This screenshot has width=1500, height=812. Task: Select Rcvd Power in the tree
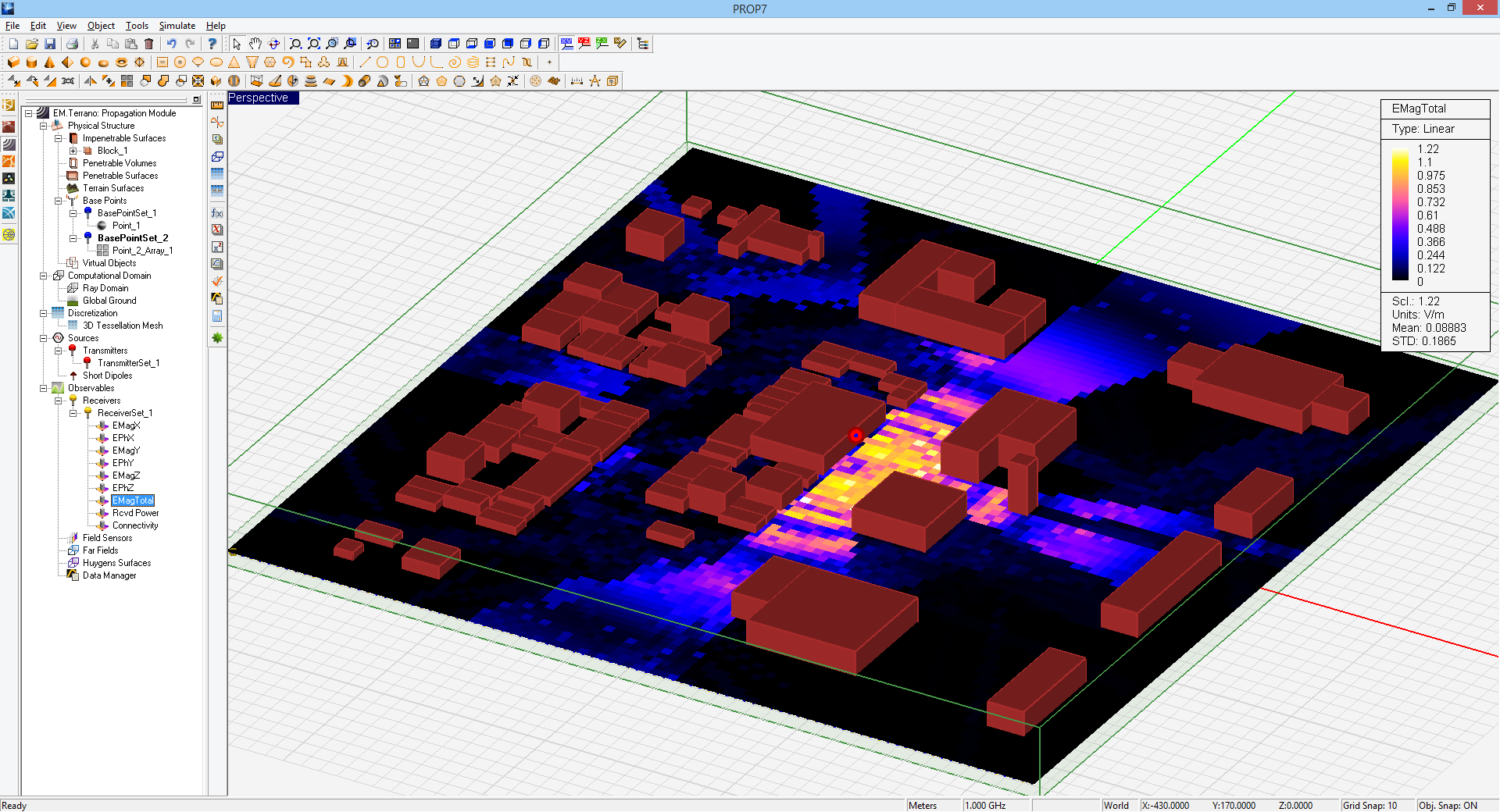pyautogui.click(x=135, y=513)
